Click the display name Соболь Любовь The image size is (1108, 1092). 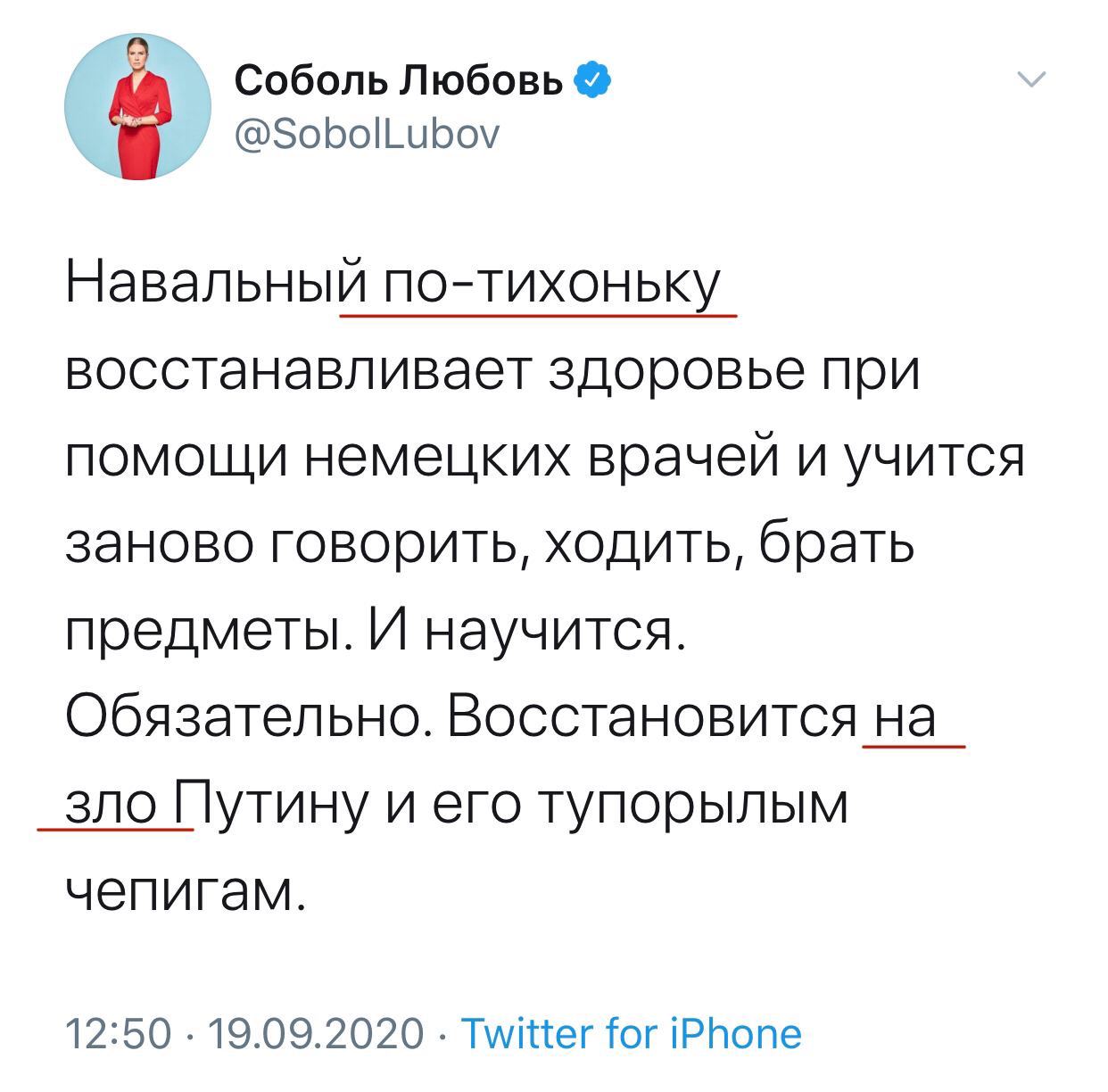[x=399, y=81]
